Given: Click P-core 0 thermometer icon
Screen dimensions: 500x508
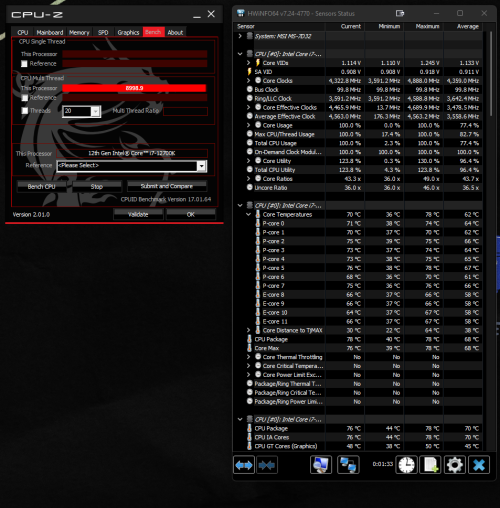Looking at the screenshot, I should coord(258,223).
